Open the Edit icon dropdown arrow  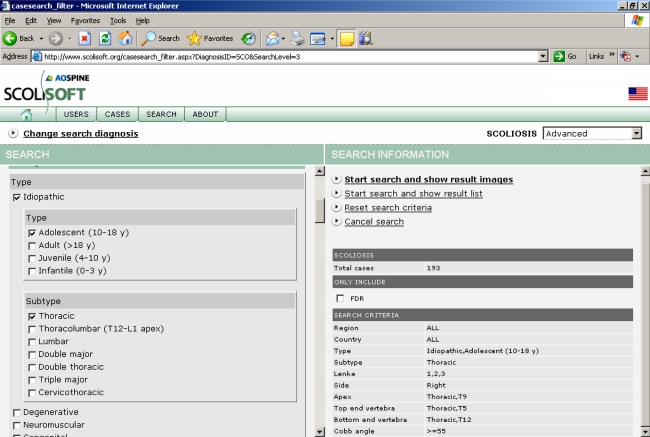332,39
